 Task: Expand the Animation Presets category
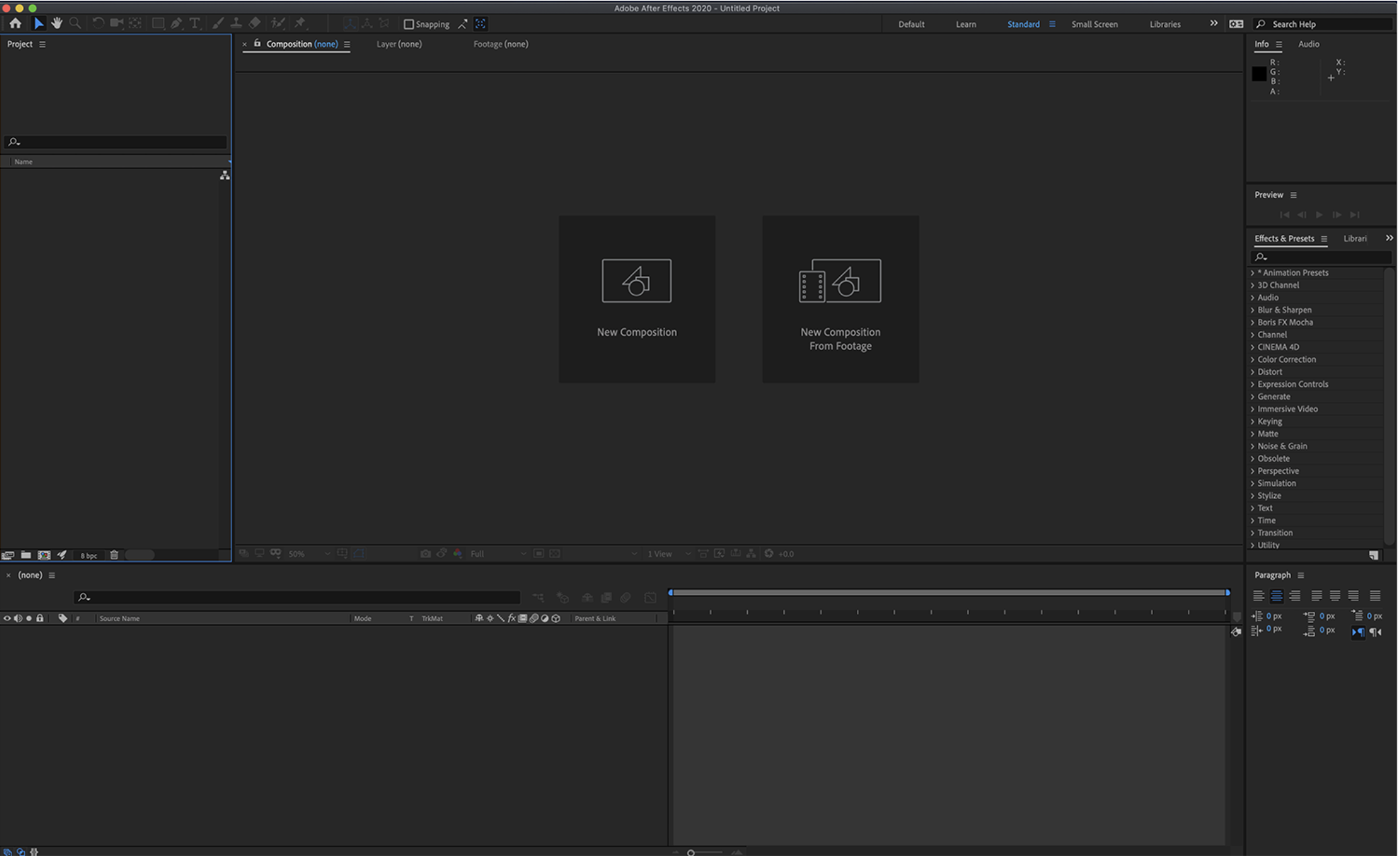[x=1253, y=273]
